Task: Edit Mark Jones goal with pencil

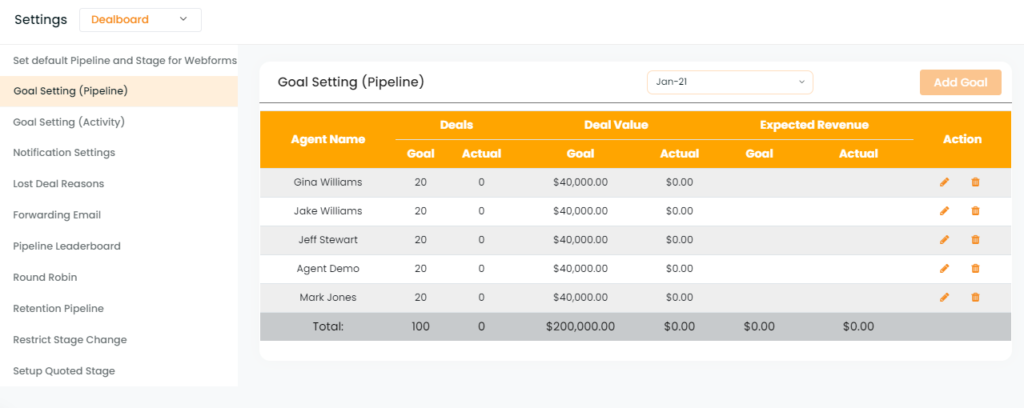Action: (944, 297)
